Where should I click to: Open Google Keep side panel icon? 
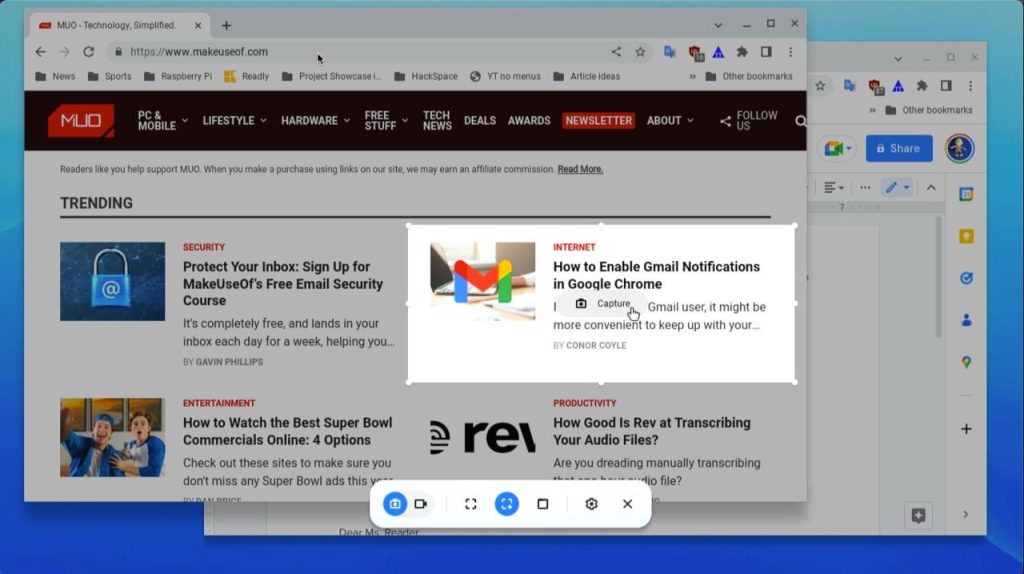tap(967, 236)
